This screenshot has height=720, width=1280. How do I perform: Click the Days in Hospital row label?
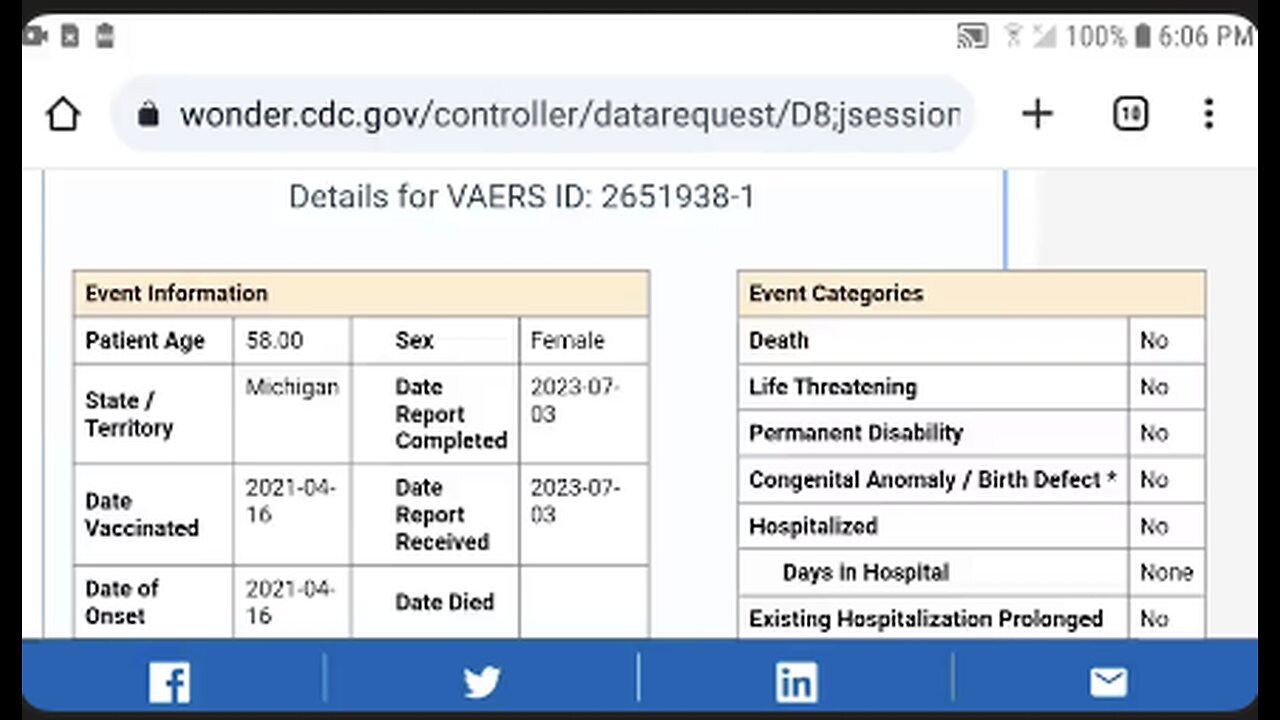[866, 573]
